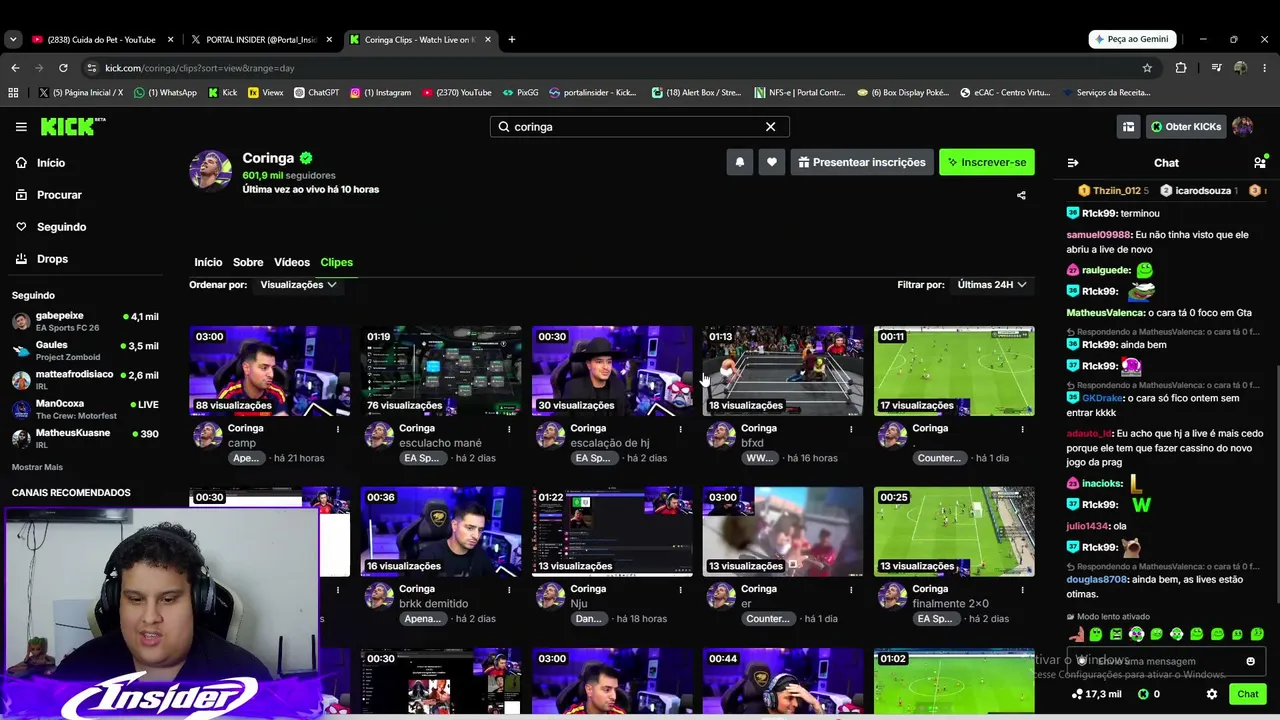Switch to the Vídeos channel tab
This screenshot has width=1280, height=720.
292,262
